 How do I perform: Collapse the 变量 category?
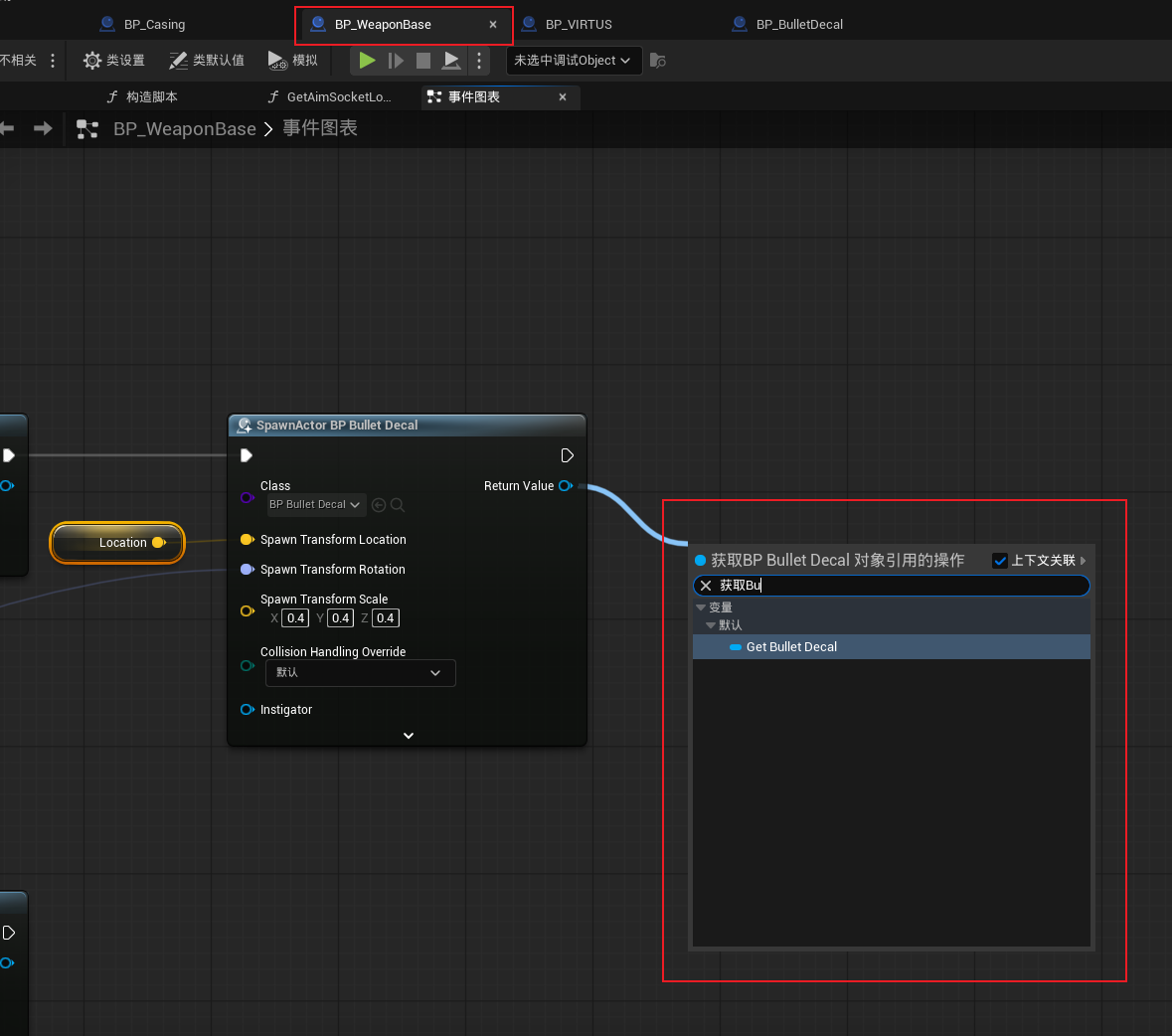coord(701,607)
